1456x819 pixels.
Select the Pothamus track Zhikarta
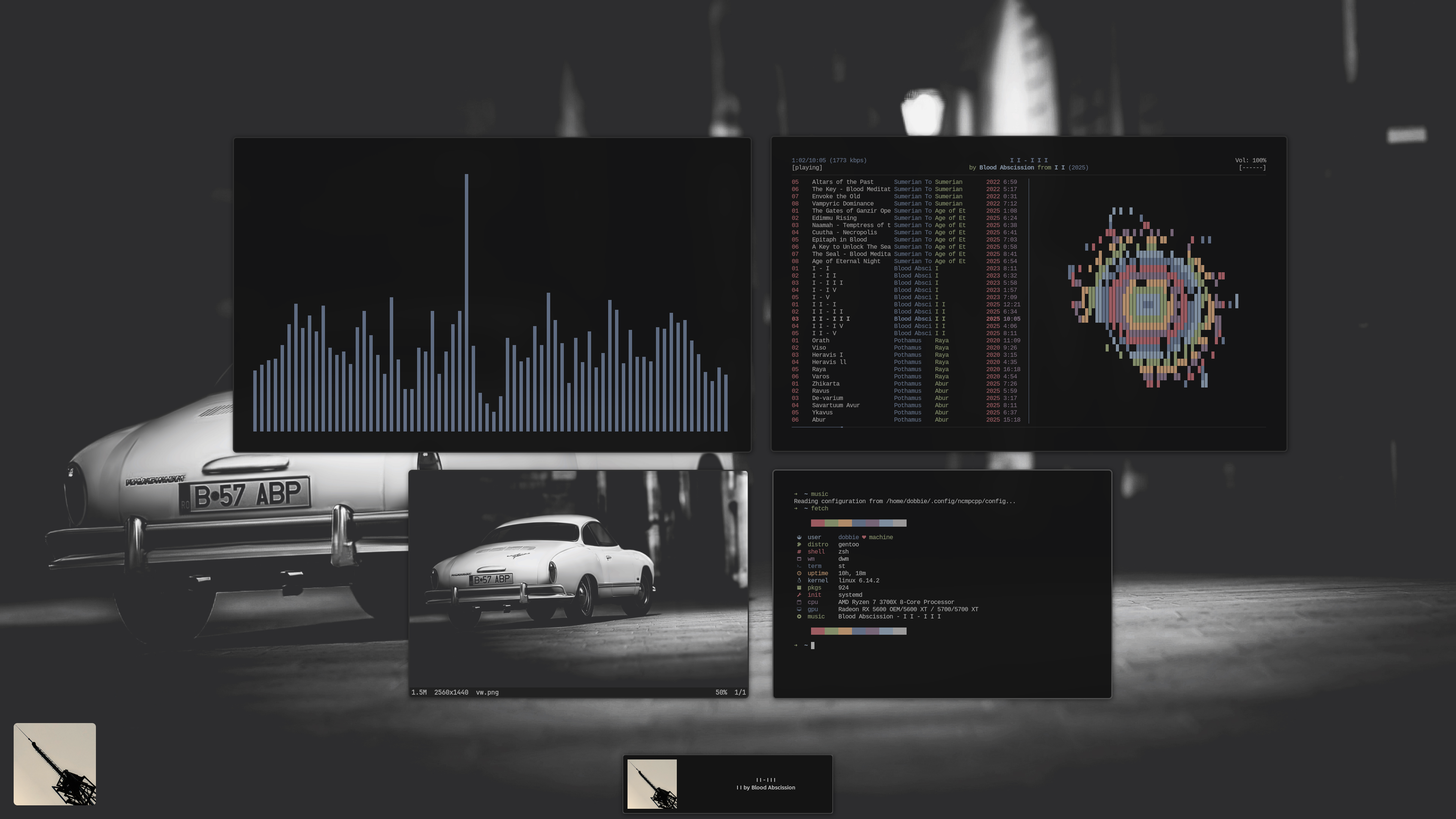[825, 384]
